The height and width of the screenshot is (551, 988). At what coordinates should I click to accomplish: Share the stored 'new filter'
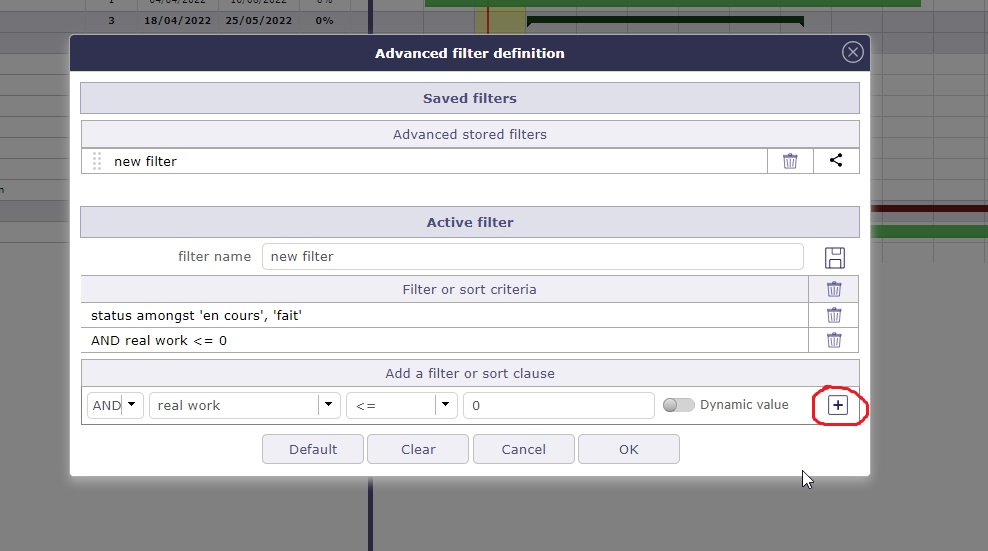click(836, 161)
